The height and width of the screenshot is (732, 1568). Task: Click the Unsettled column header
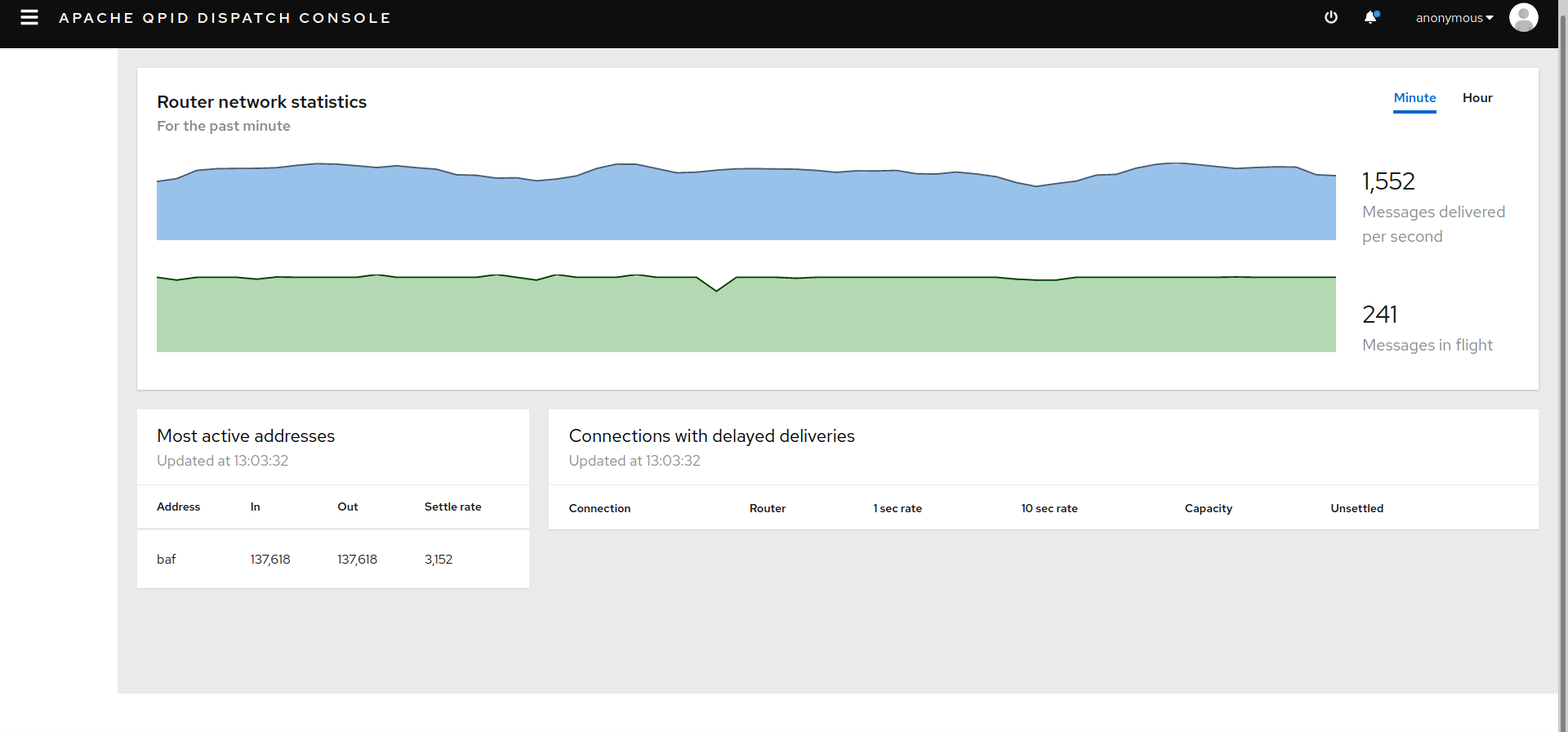1357,508
